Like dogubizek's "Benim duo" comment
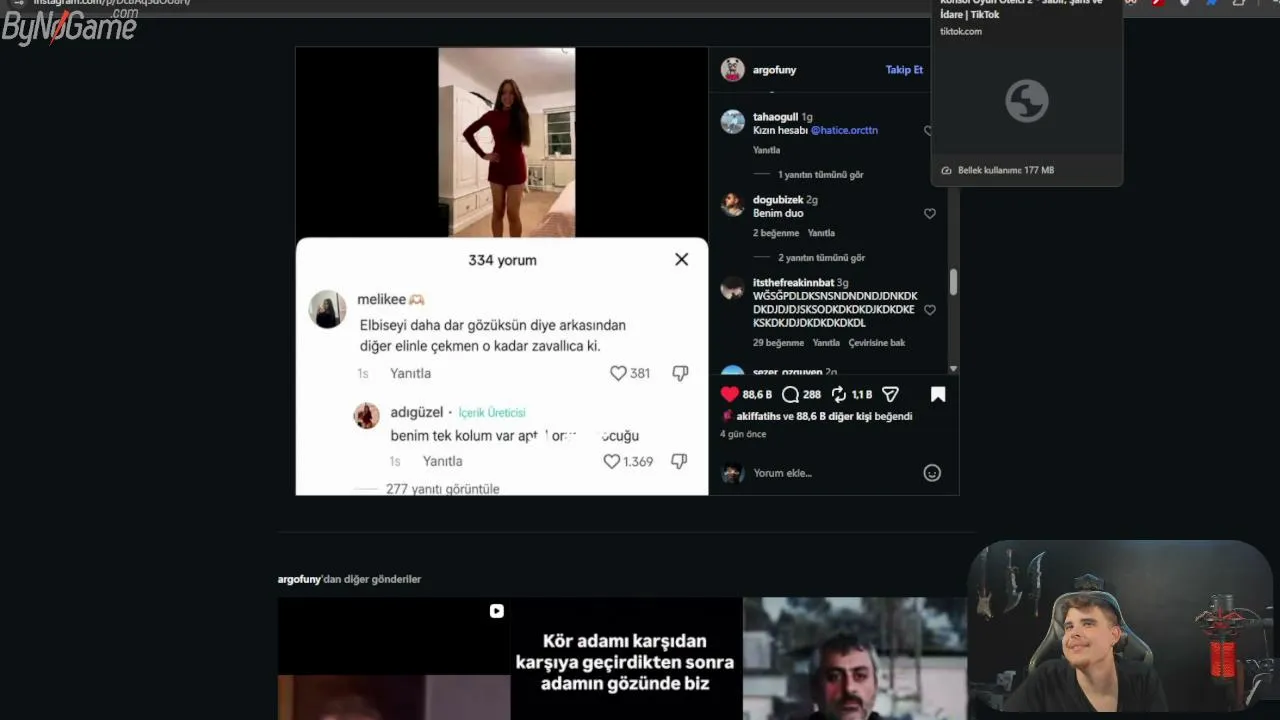 coord(930,214)
